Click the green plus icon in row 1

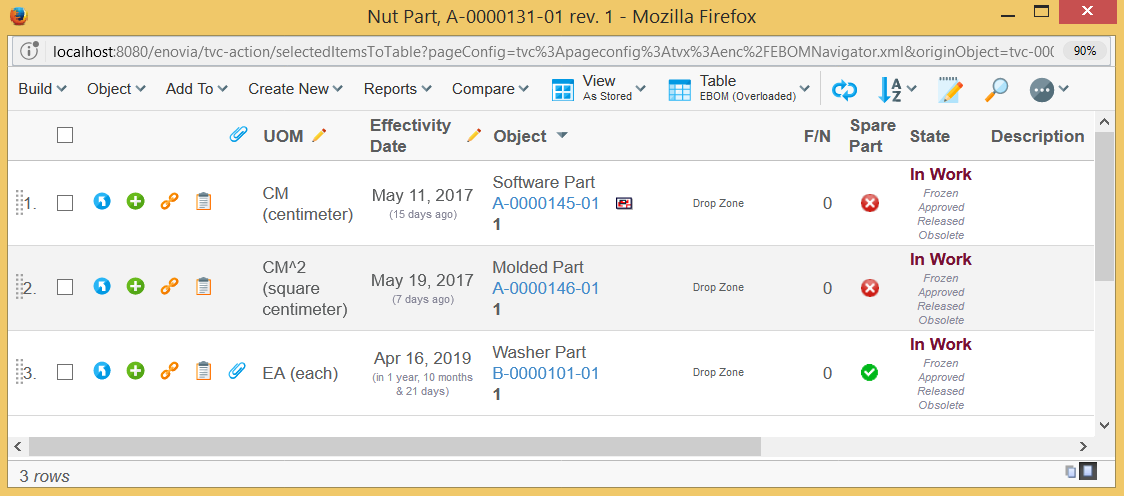[x=136, y=202]
